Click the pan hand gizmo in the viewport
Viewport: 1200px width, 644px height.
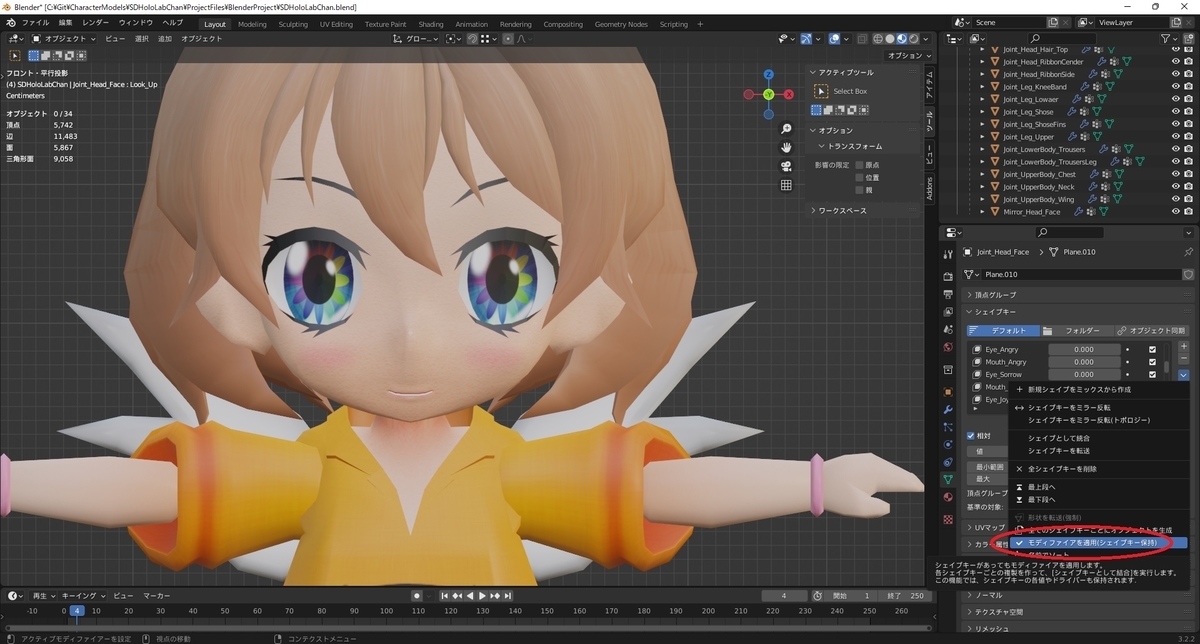coord(787,147)
